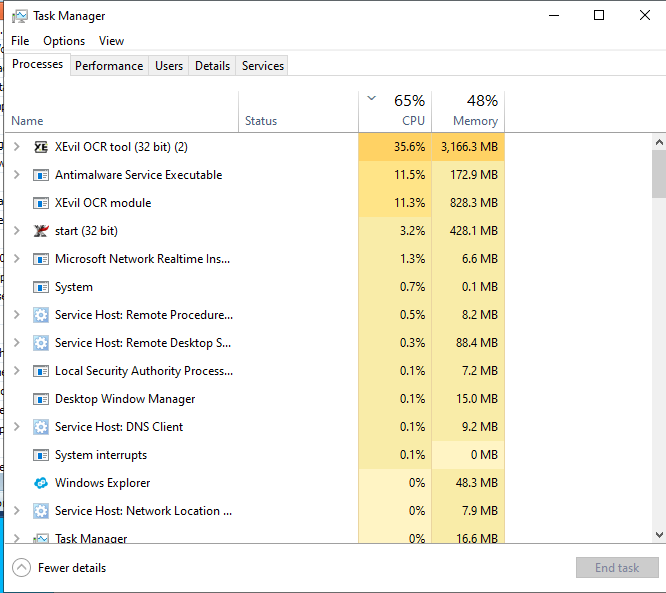Collapse view using Fewer details arrow
Image resolution: width=666 pixels, height=593 pixels.
[x=21, y=568]
